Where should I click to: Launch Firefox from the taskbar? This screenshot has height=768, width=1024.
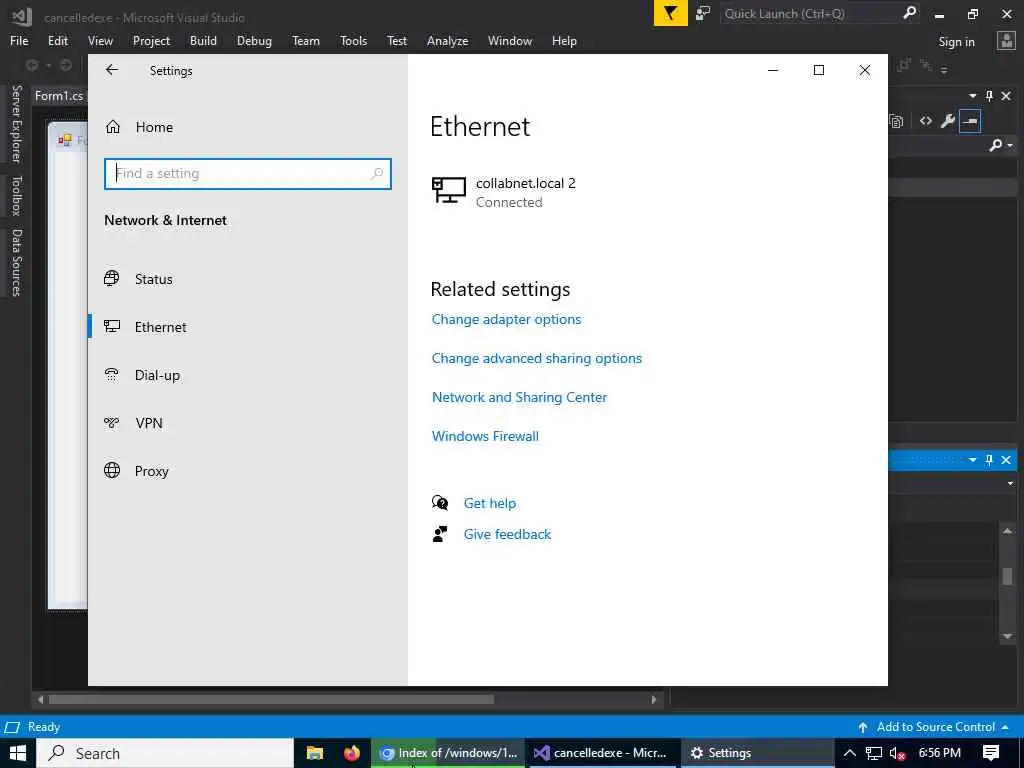coord(352,753)
